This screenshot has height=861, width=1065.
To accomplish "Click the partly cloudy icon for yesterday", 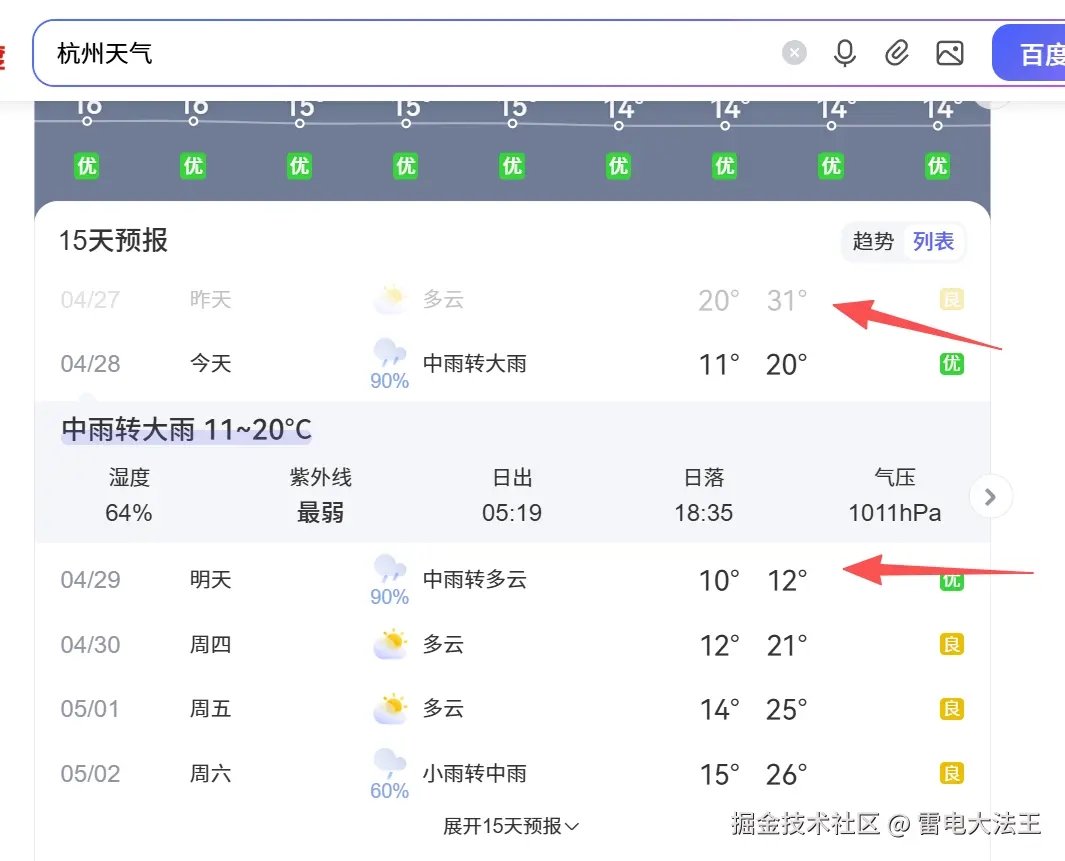I will (389, 297).
